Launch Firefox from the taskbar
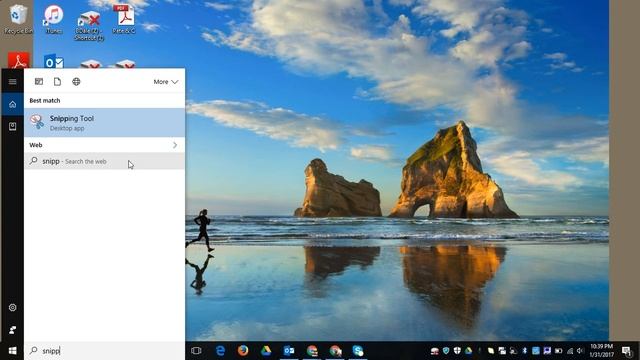Image resolution: width=640 pixels, height=360 pixels. (243, 351)
